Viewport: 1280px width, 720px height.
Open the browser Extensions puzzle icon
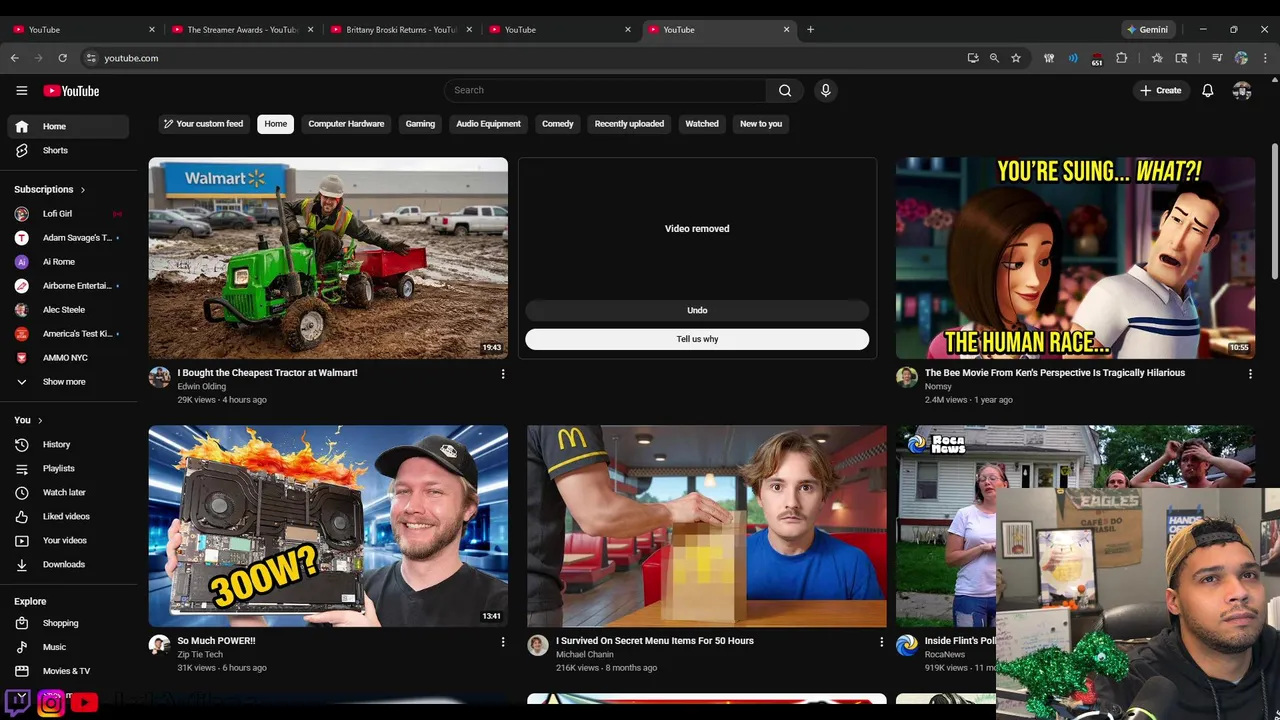[1121, 58]
